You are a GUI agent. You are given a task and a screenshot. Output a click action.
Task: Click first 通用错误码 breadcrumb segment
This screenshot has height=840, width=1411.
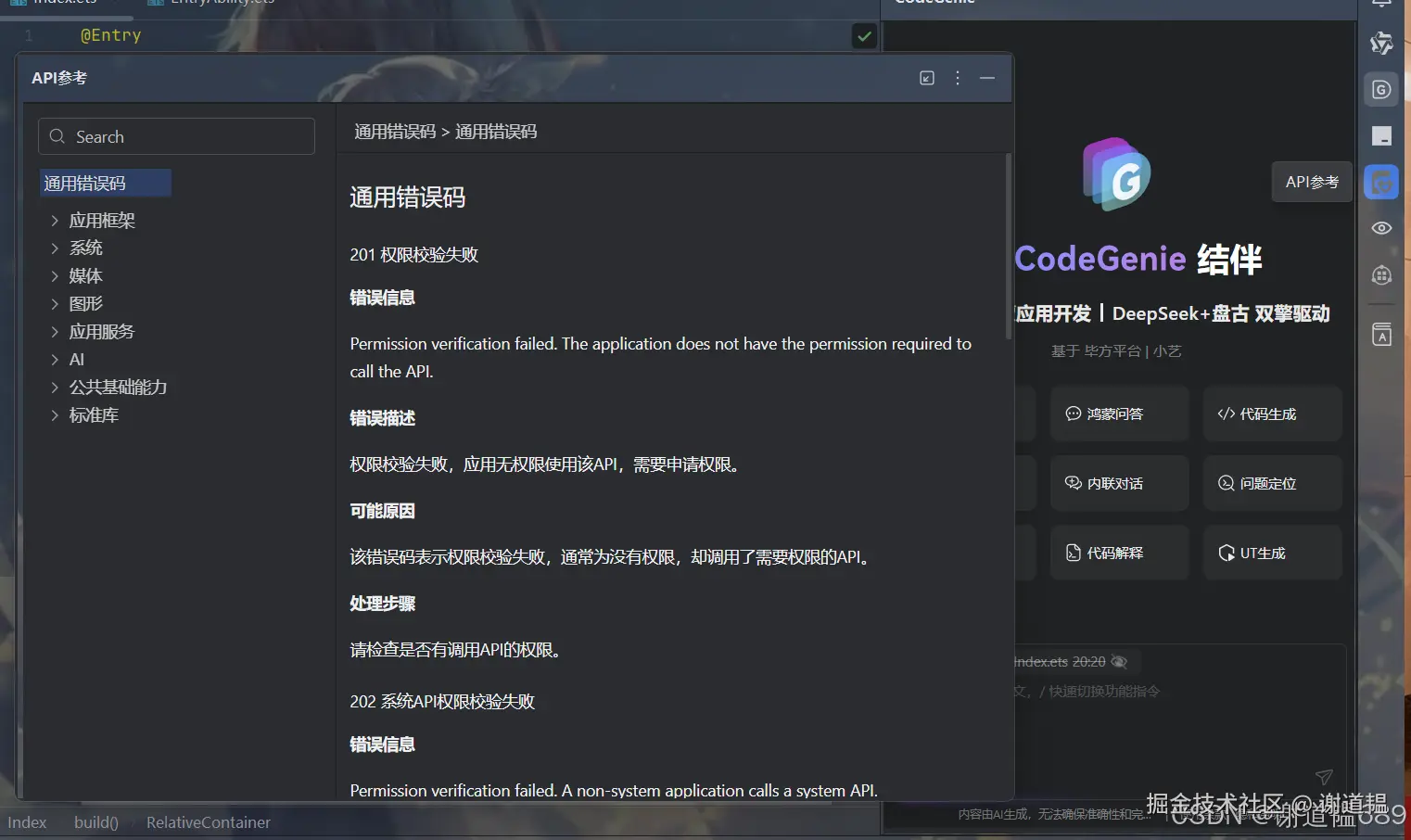tap(395, 132)
